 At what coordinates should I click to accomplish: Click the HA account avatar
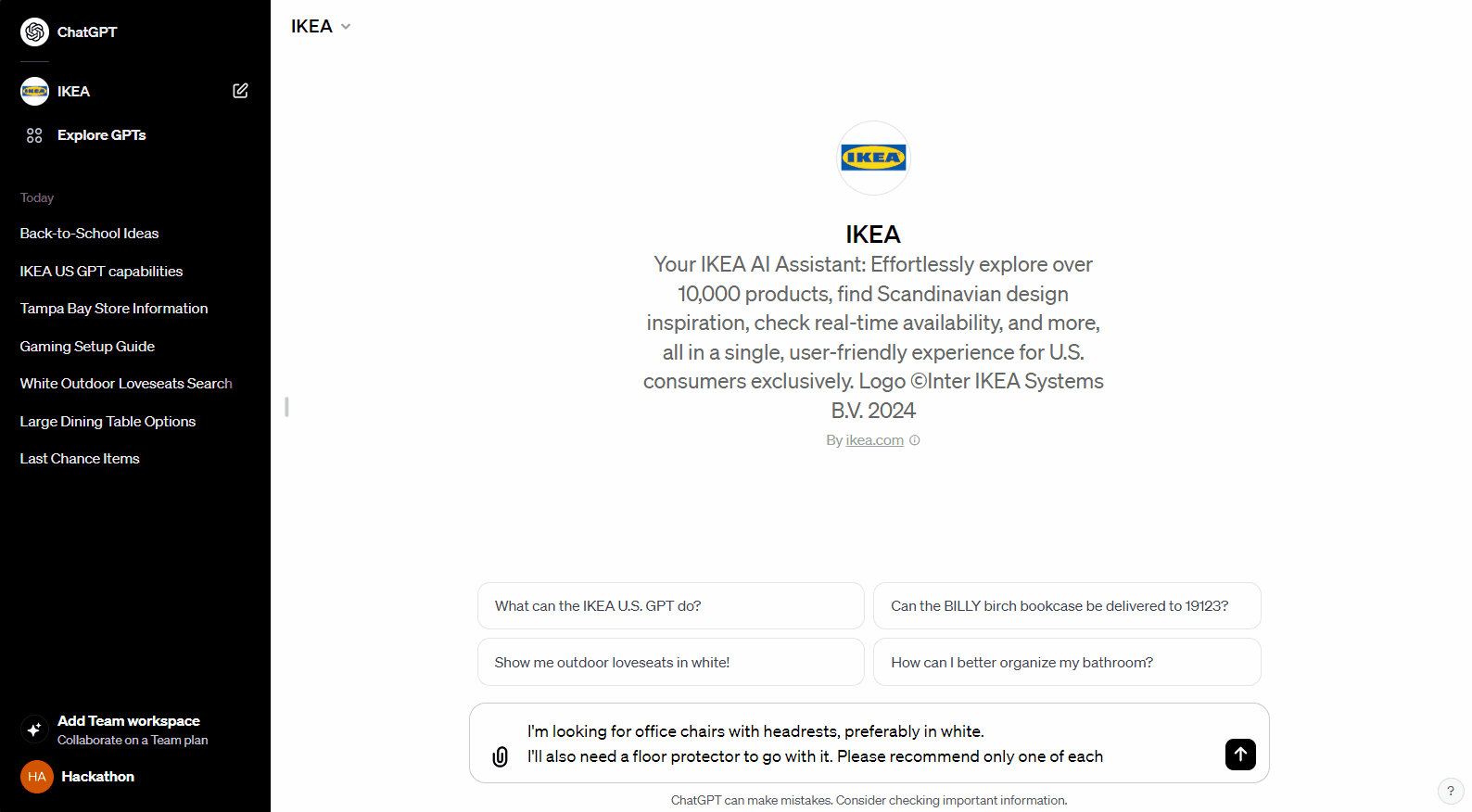click(x=37, y=777)
